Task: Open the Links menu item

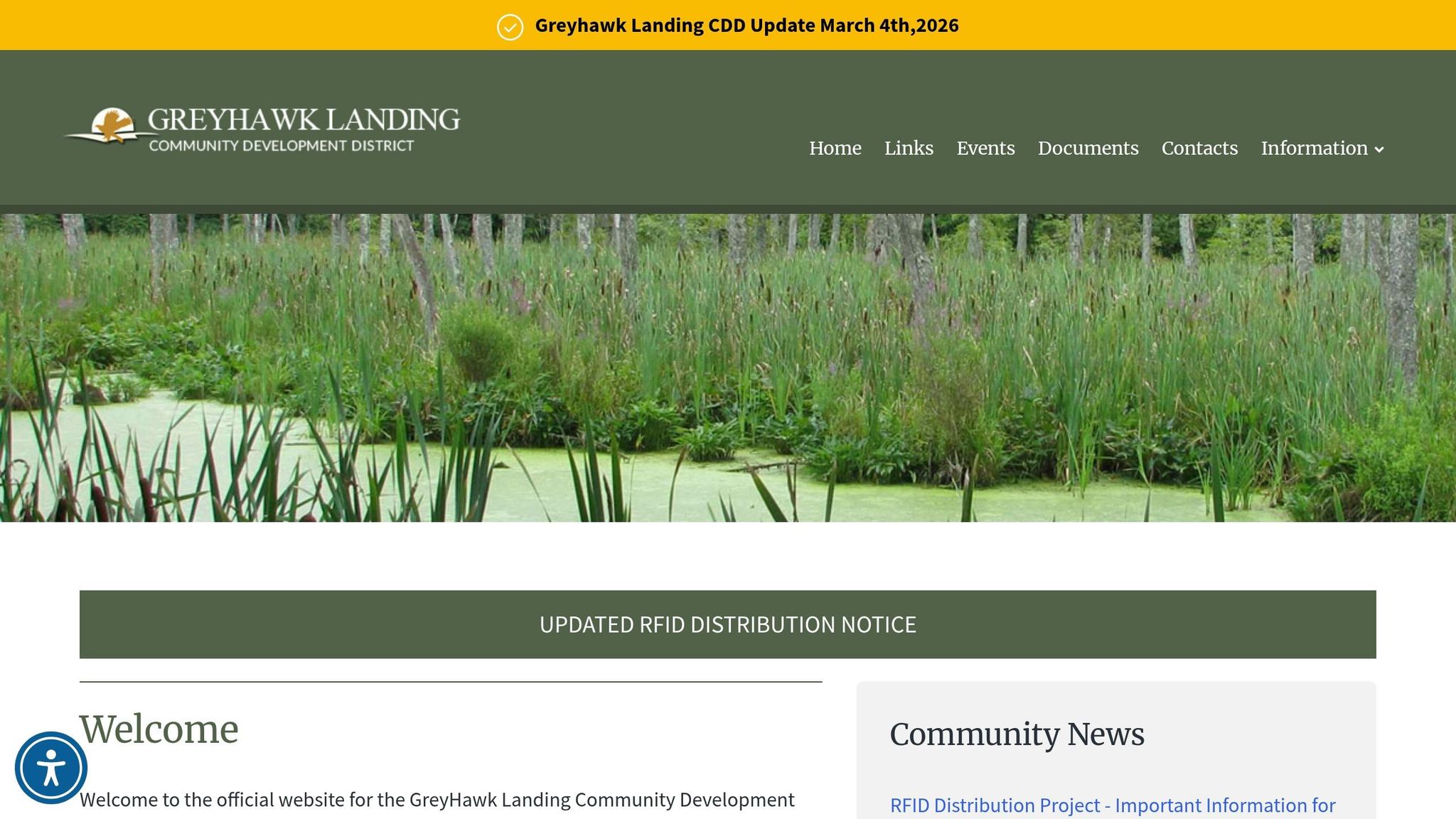Action: [909, 148]
